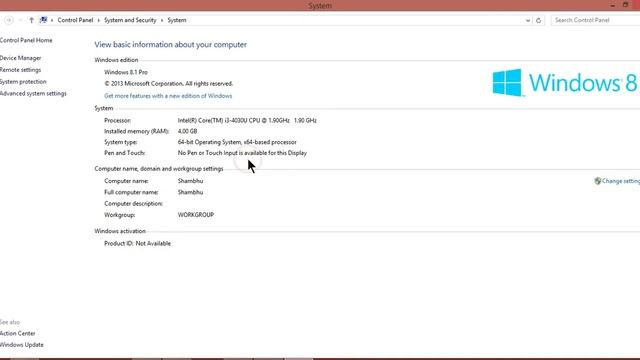Expand chevron after System and Security breadcrumb
Image resolution: width=640 pixels, height=360 pixels.
coord(162,20)
